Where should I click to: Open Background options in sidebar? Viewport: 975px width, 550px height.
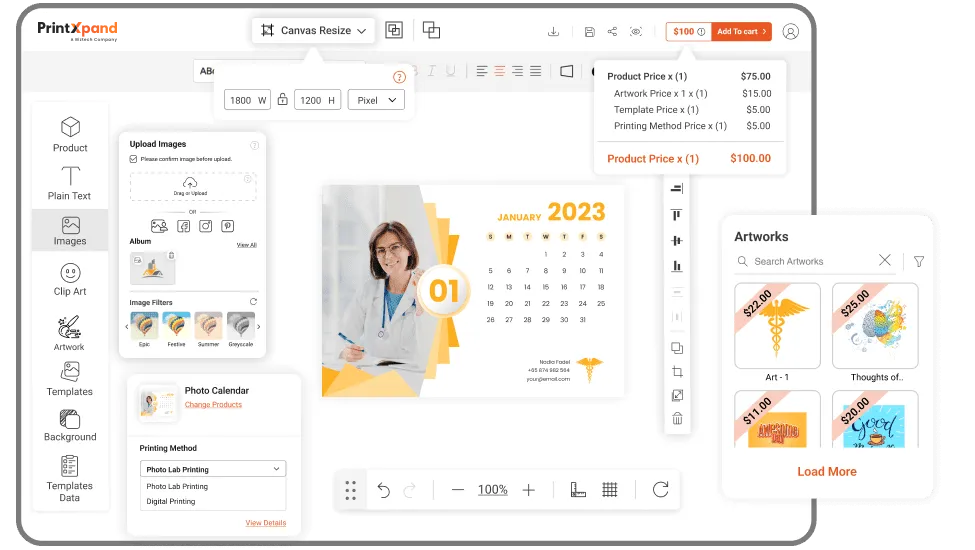coord(70,426)
